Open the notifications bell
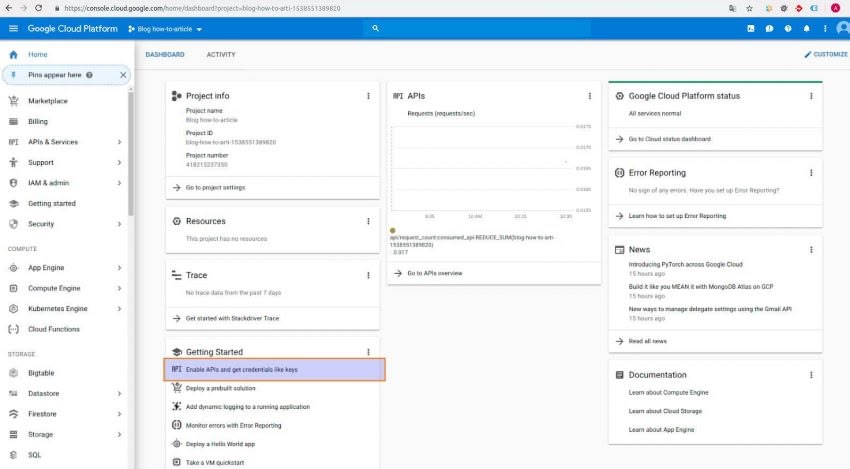 pos(807,29)
